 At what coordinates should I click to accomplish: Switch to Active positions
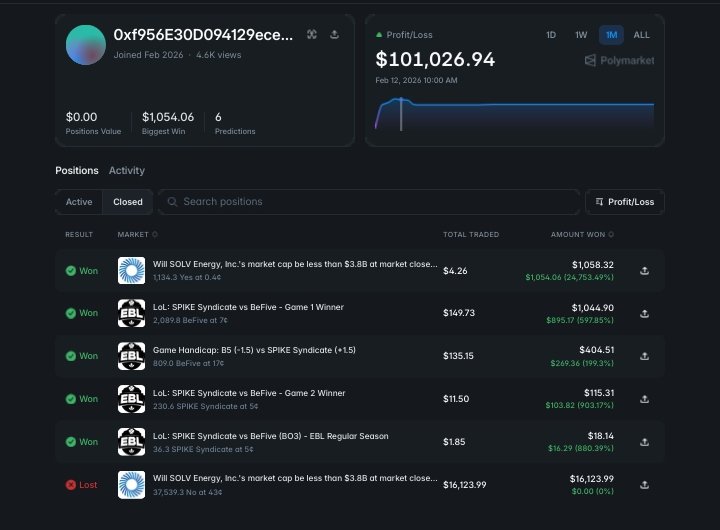click(79, 202)
